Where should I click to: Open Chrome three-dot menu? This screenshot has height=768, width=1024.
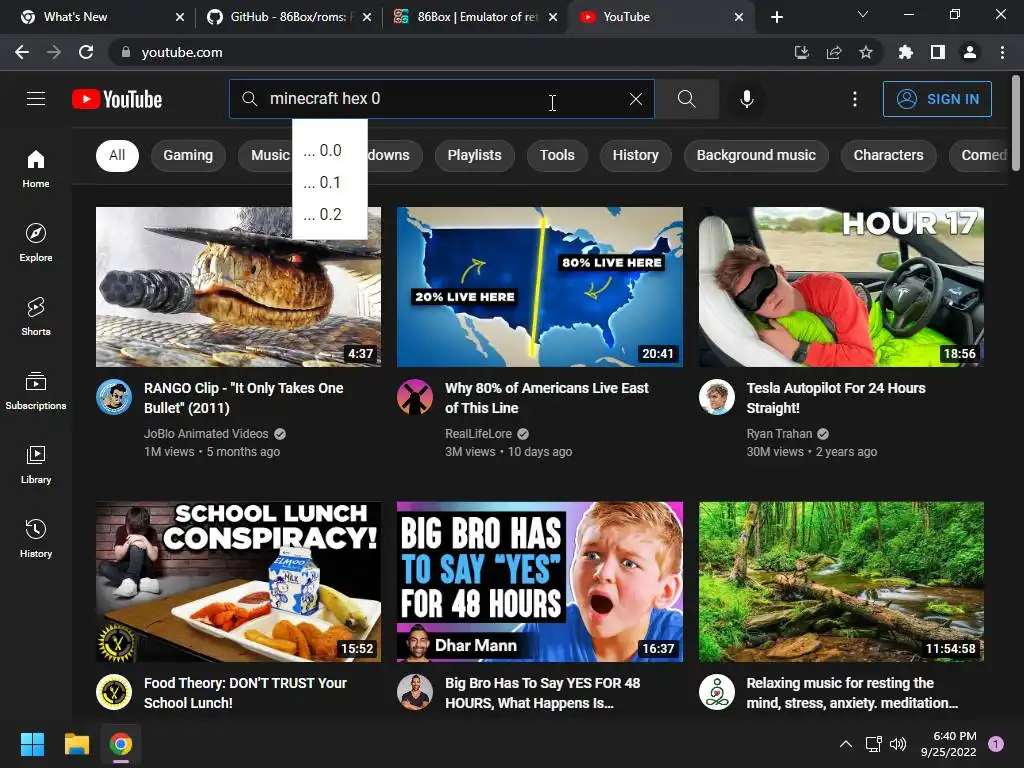tap(1002, 52)
